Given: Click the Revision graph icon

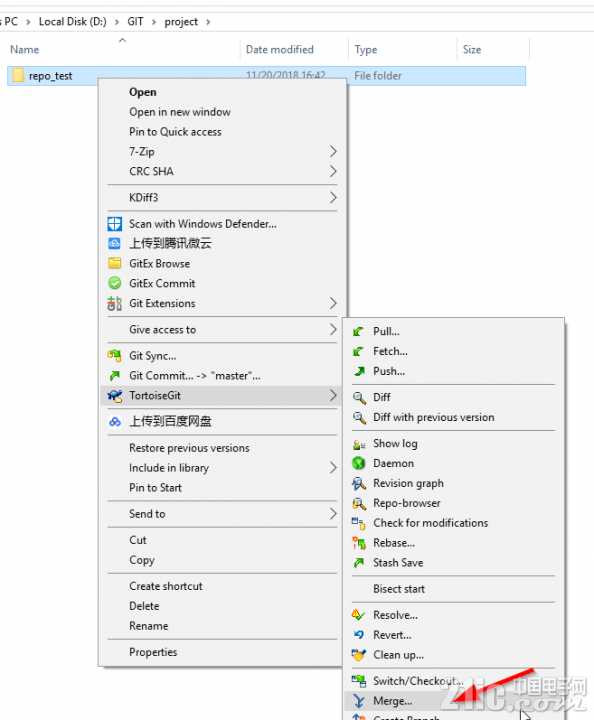Looking at the screenshot, I should pos(359,483).
